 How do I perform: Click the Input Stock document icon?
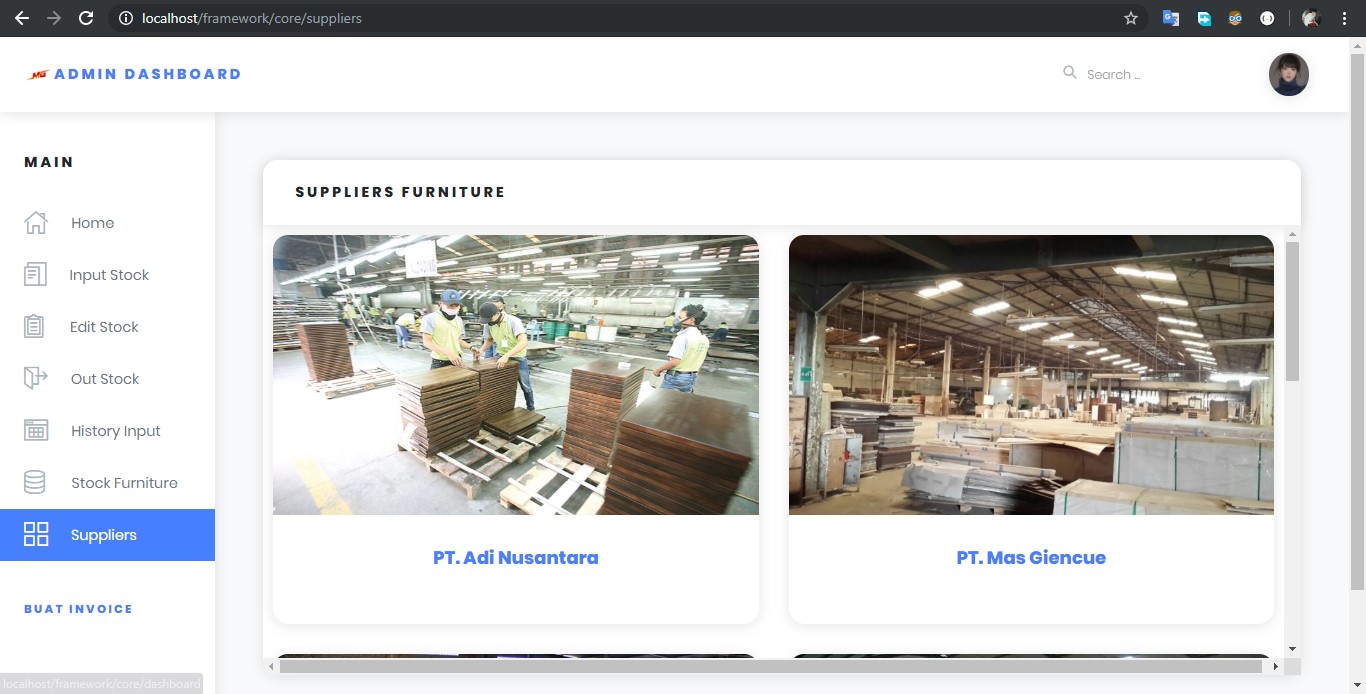[x=35, y=274]
